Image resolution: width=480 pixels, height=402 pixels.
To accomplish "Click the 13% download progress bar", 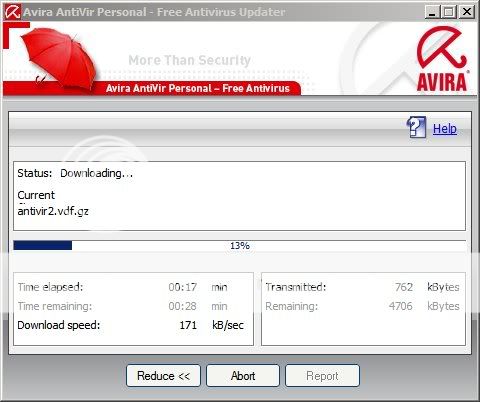I will [239, 245].
